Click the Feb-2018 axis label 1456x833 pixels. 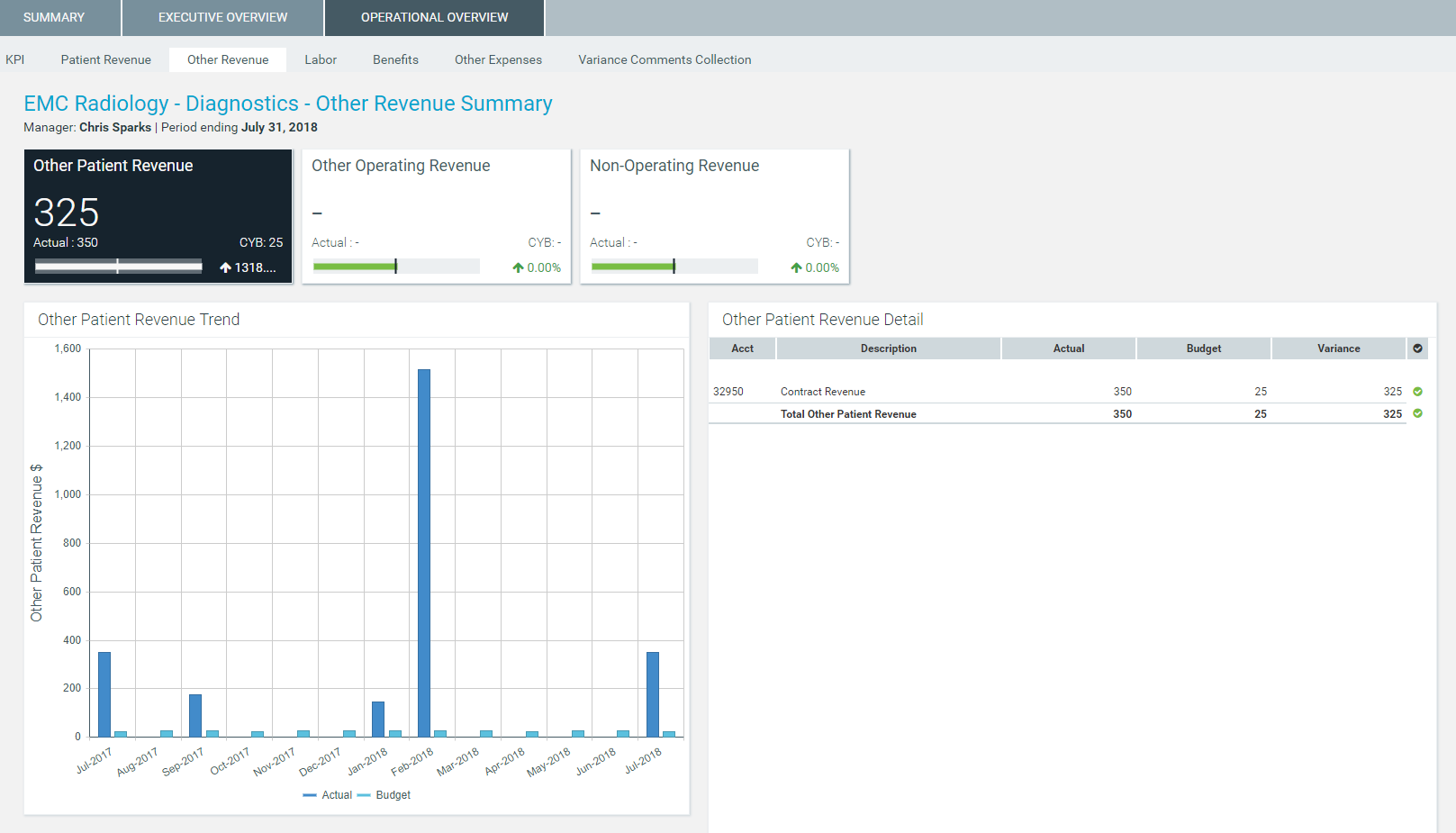click(412, 762)
